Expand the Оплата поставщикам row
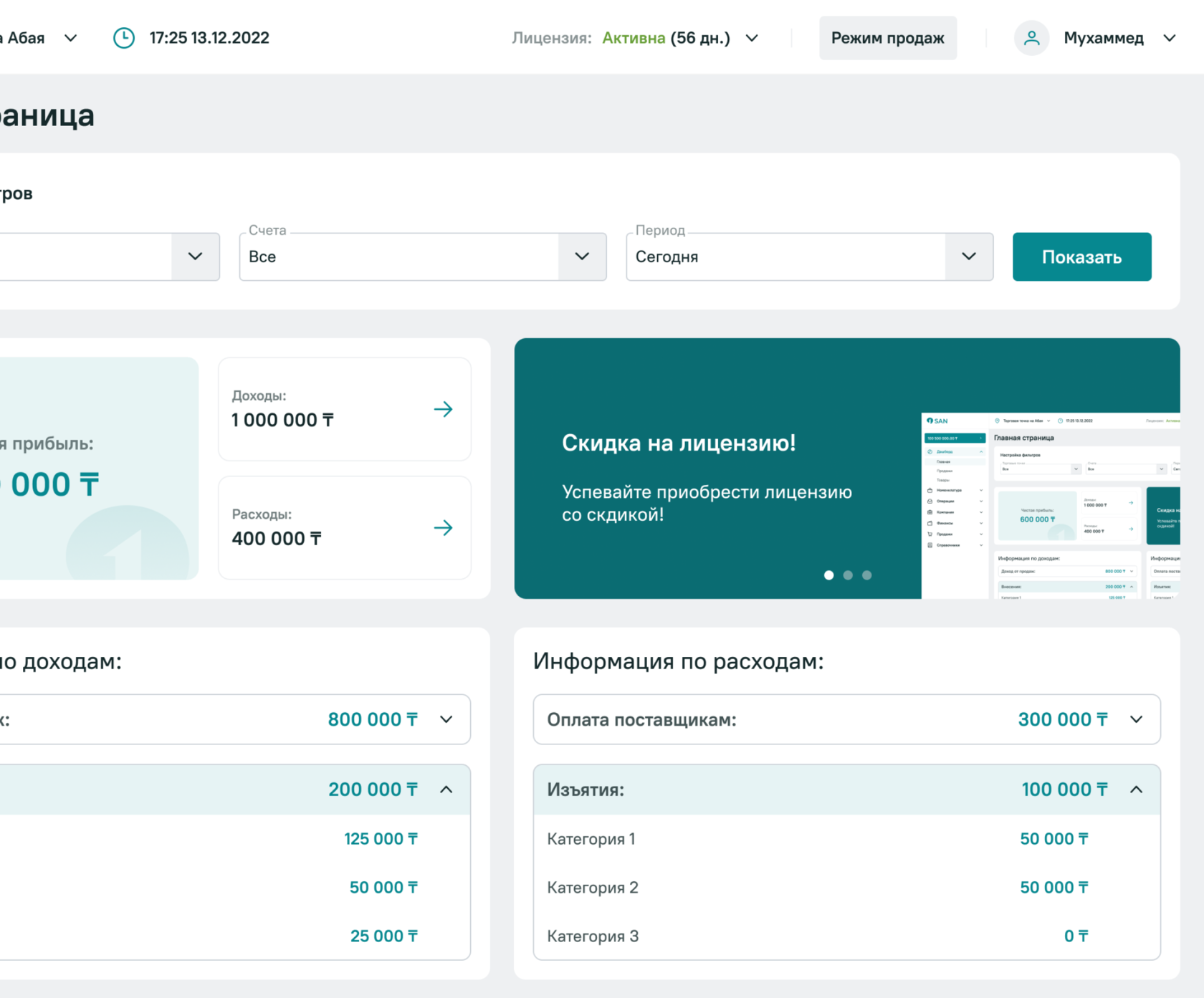This screenshot has width=1204, height=998. tap(1136, 719)
